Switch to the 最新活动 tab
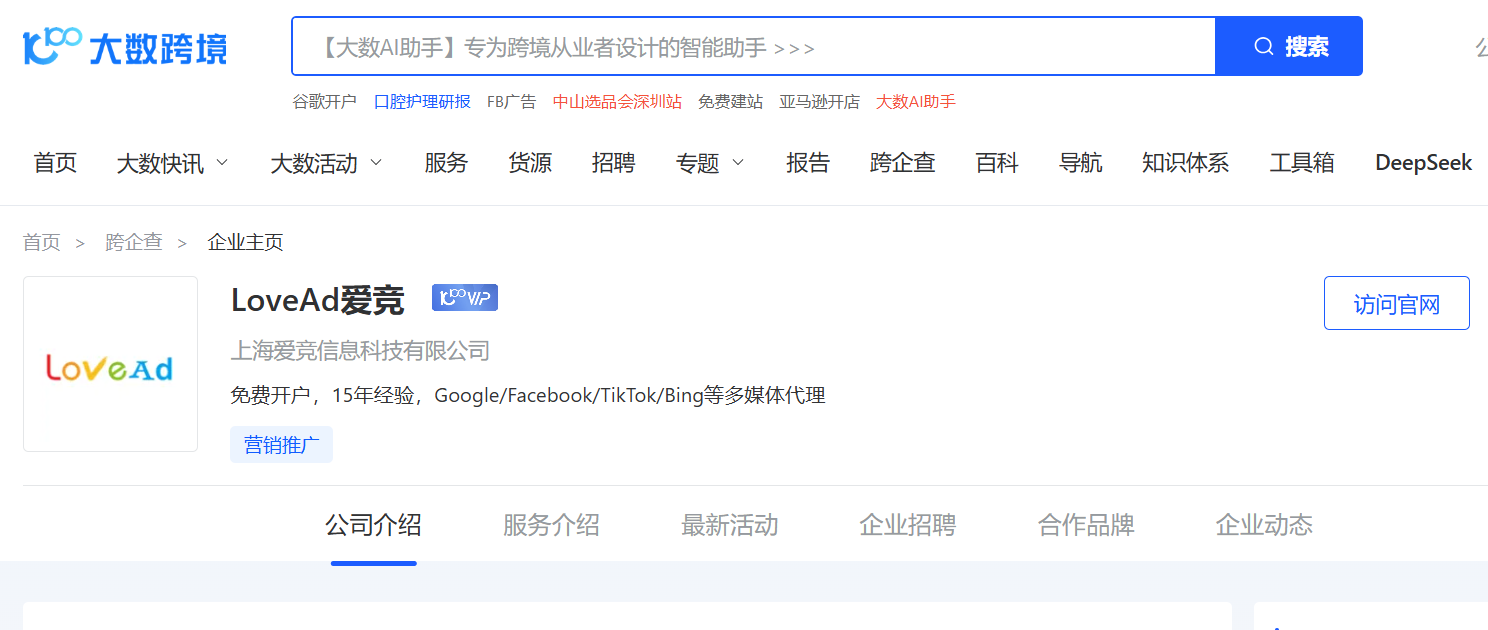Screen dimensions: 1488x630 pyautogui.click(x=729, y=525)
